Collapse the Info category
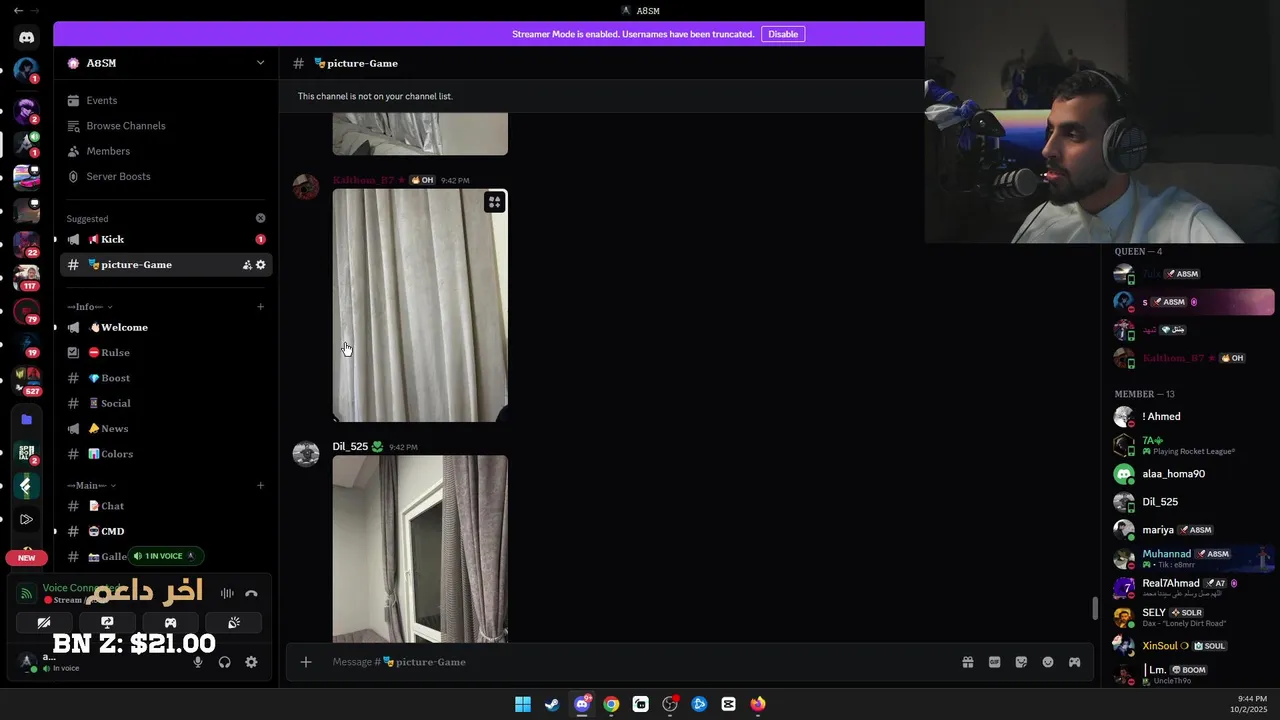The image size is (1280, 720). pyautogui.click(x=90, y=307)
